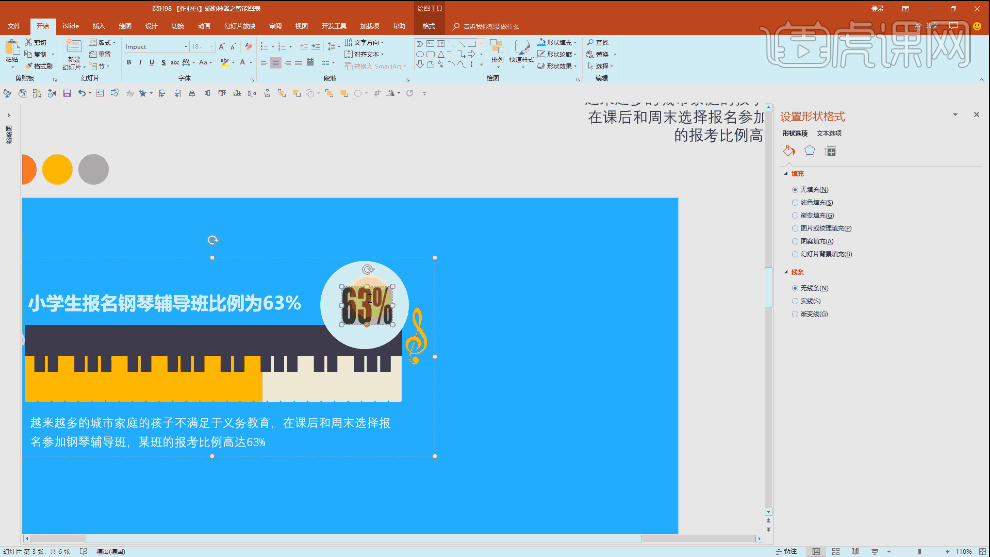
Task: Switch to the Effects pentagon icon tab
Action: click(x=809, y=151)
